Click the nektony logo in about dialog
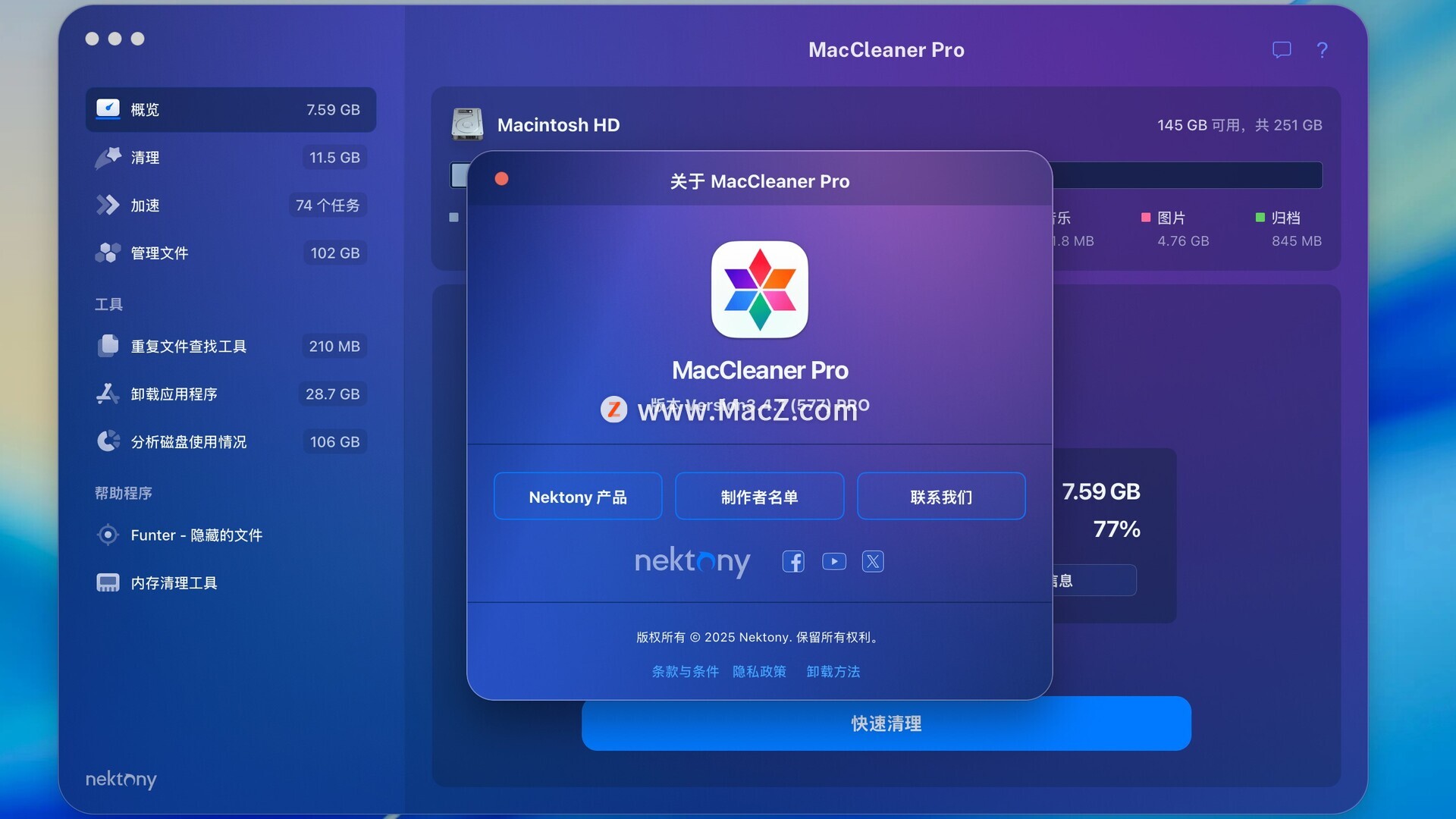Viewport: 1456px width, 819px height. tap(692, 562)
